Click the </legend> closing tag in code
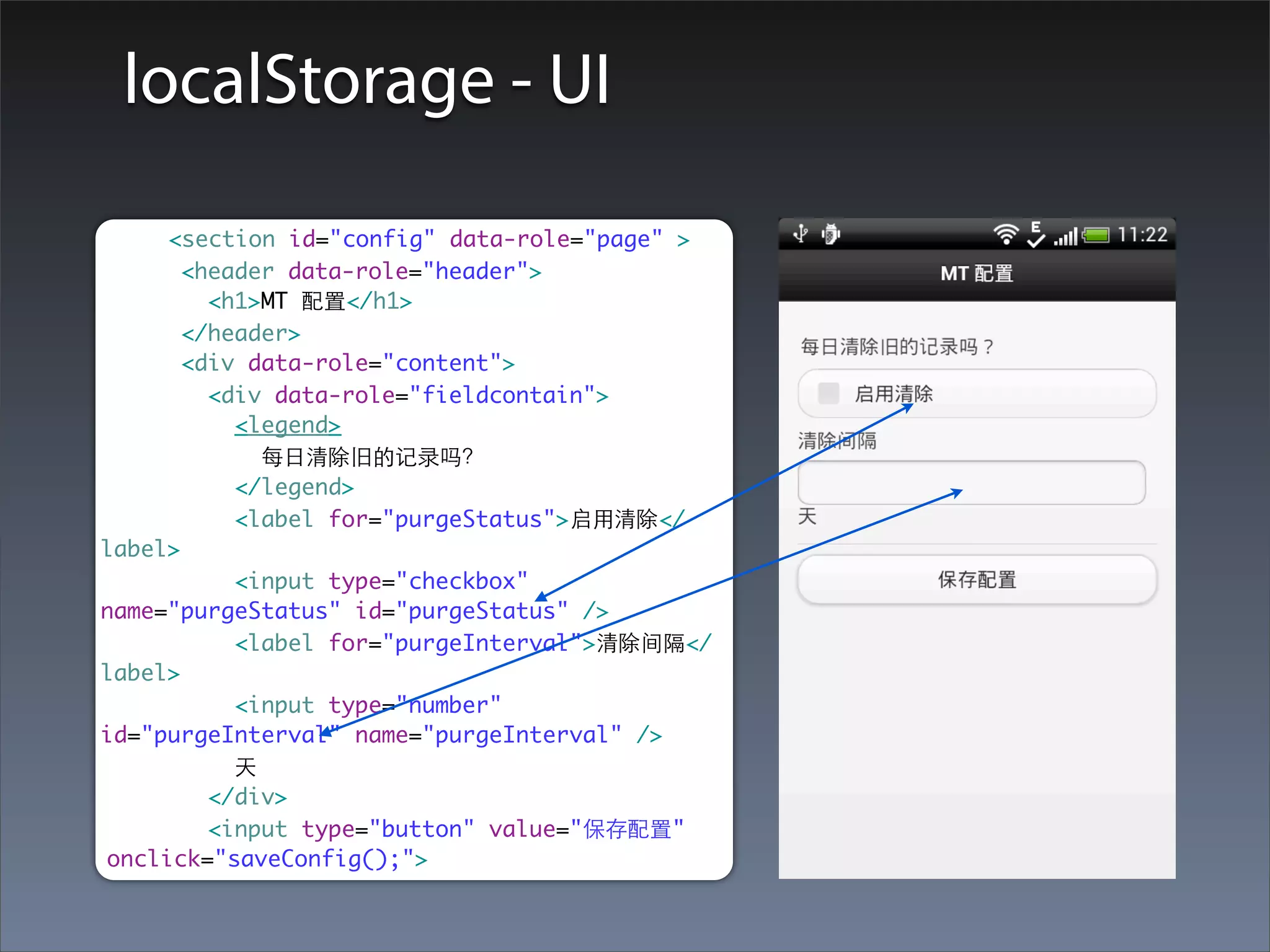1270x952 pixels. (x=294, y=487)
